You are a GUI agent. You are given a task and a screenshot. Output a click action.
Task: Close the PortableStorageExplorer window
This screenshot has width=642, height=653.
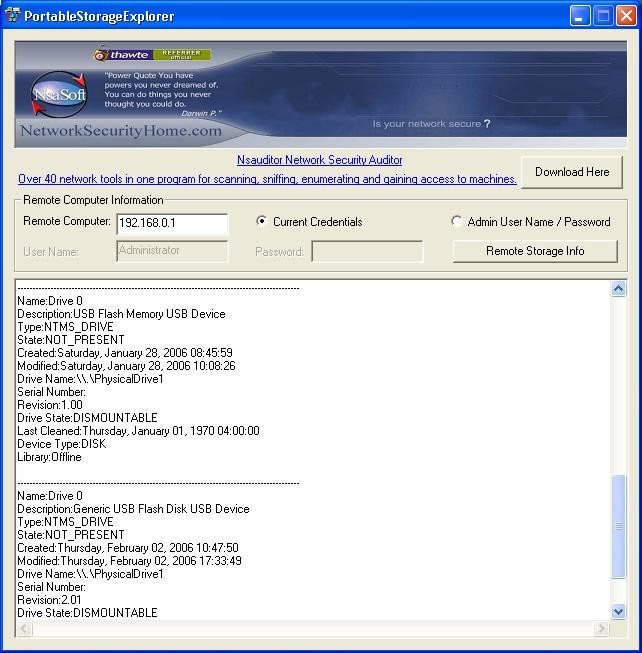pos(626,16)
